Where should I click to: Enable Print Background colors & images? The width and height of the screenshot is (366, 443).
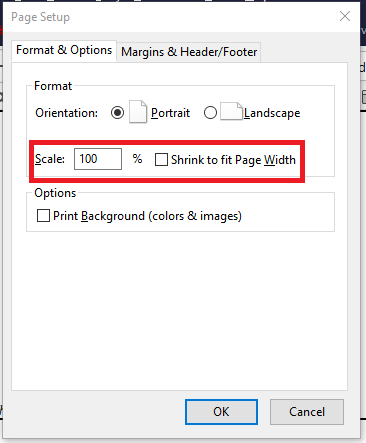(x=43, y=216)
